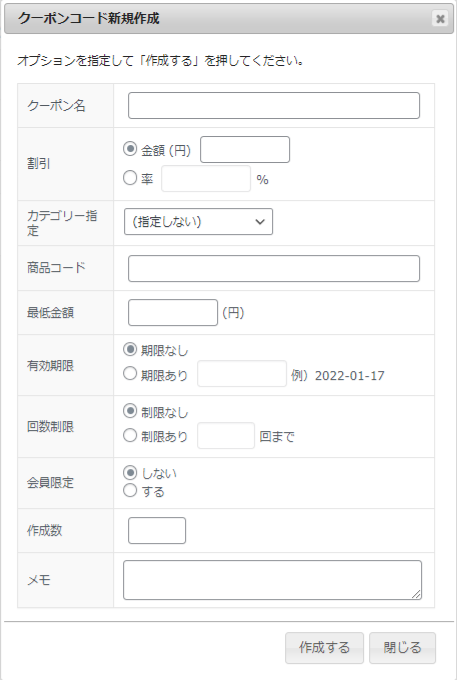Click the クーポン名 text field
Screen dimensions: 457x680
pyautogui.click(x=274, y=105)
